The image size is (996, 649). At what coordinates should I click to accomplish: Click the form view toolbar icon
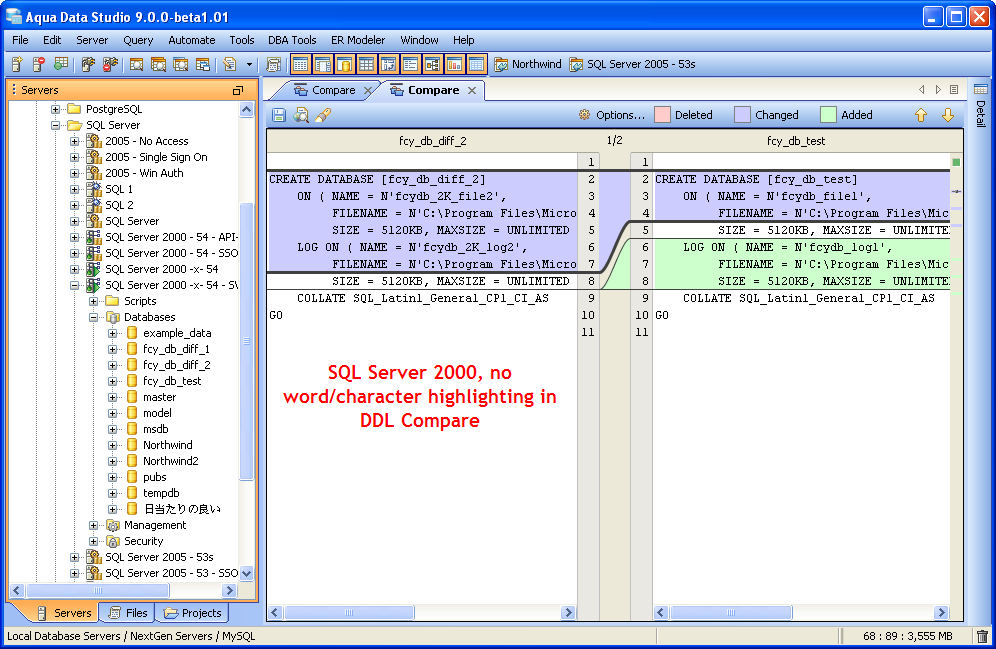(x=410, y=64)
